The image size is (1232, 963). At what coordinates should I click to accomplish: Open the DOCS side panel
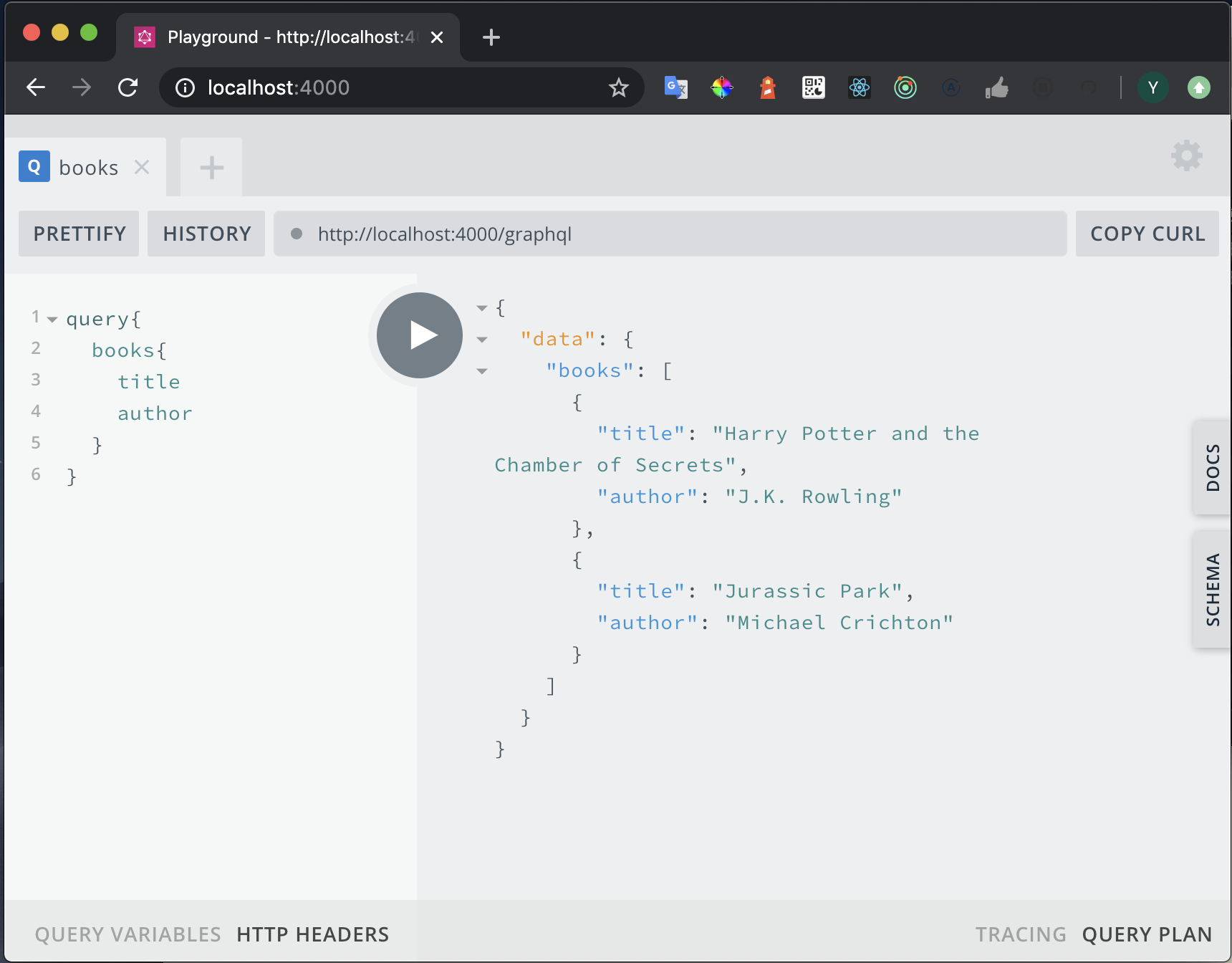(x=1212, y=467)
